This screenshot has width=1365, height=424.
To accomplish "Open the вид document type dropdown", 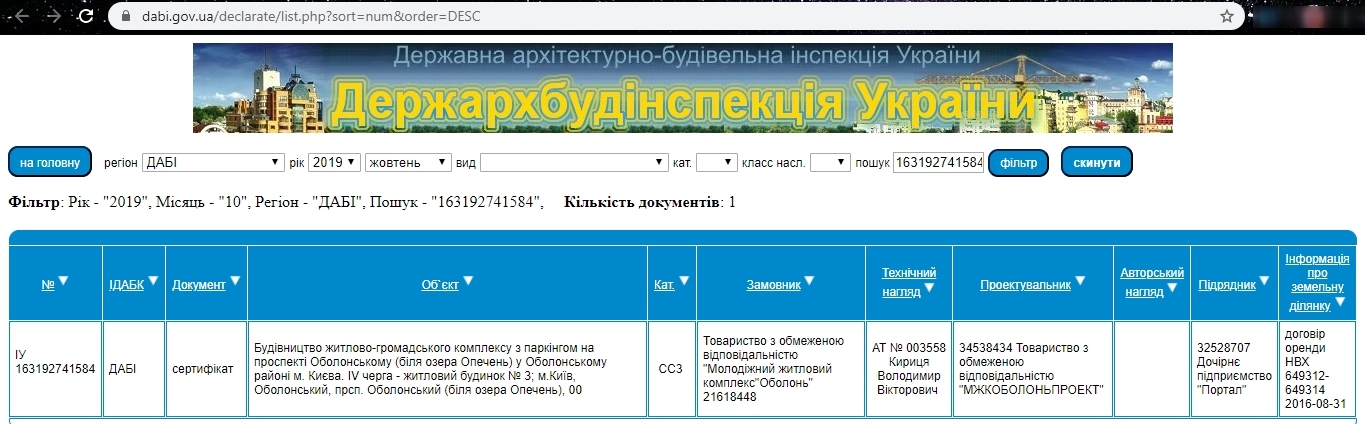I will pyautogui.click(x=574, y=162).
